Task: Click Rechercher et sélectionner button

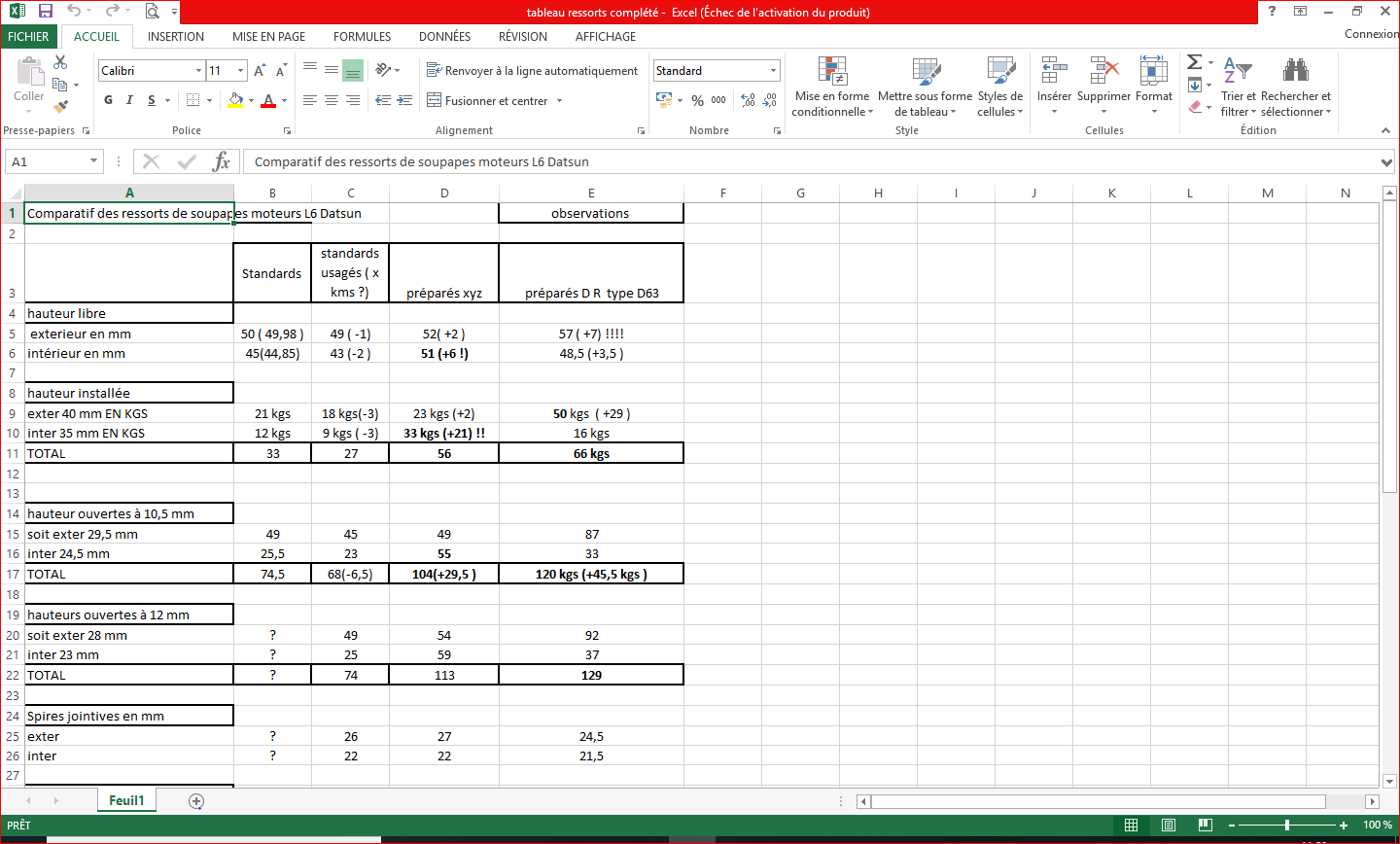Action: [1296, 87]
